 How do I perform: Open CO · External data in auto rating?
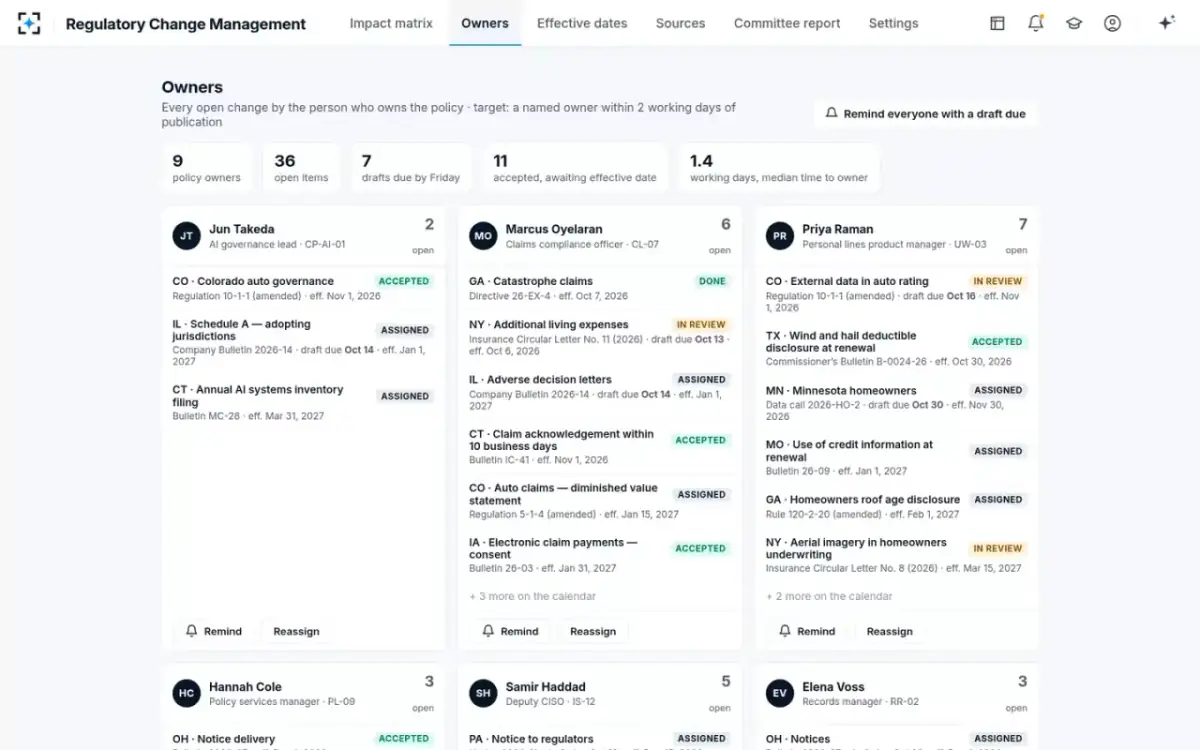pyautogui.click(x=897, y=295)
